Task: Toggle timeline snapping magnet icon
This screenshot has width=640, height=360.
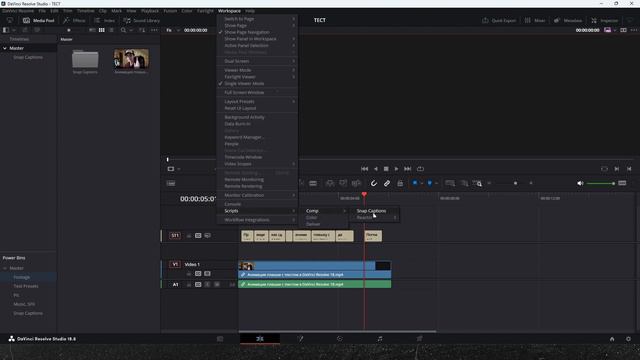Action: [x=374, y=184]
